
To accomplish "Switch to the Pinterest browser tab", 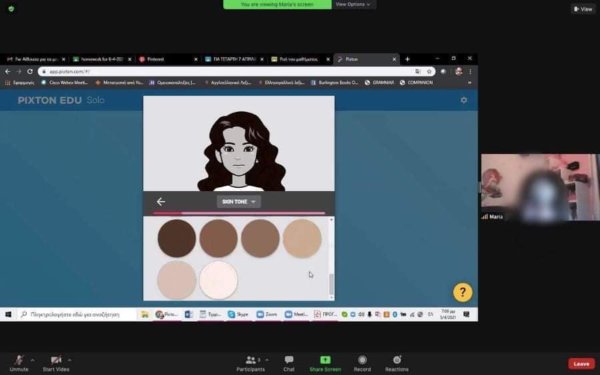I will coord(168,59).
